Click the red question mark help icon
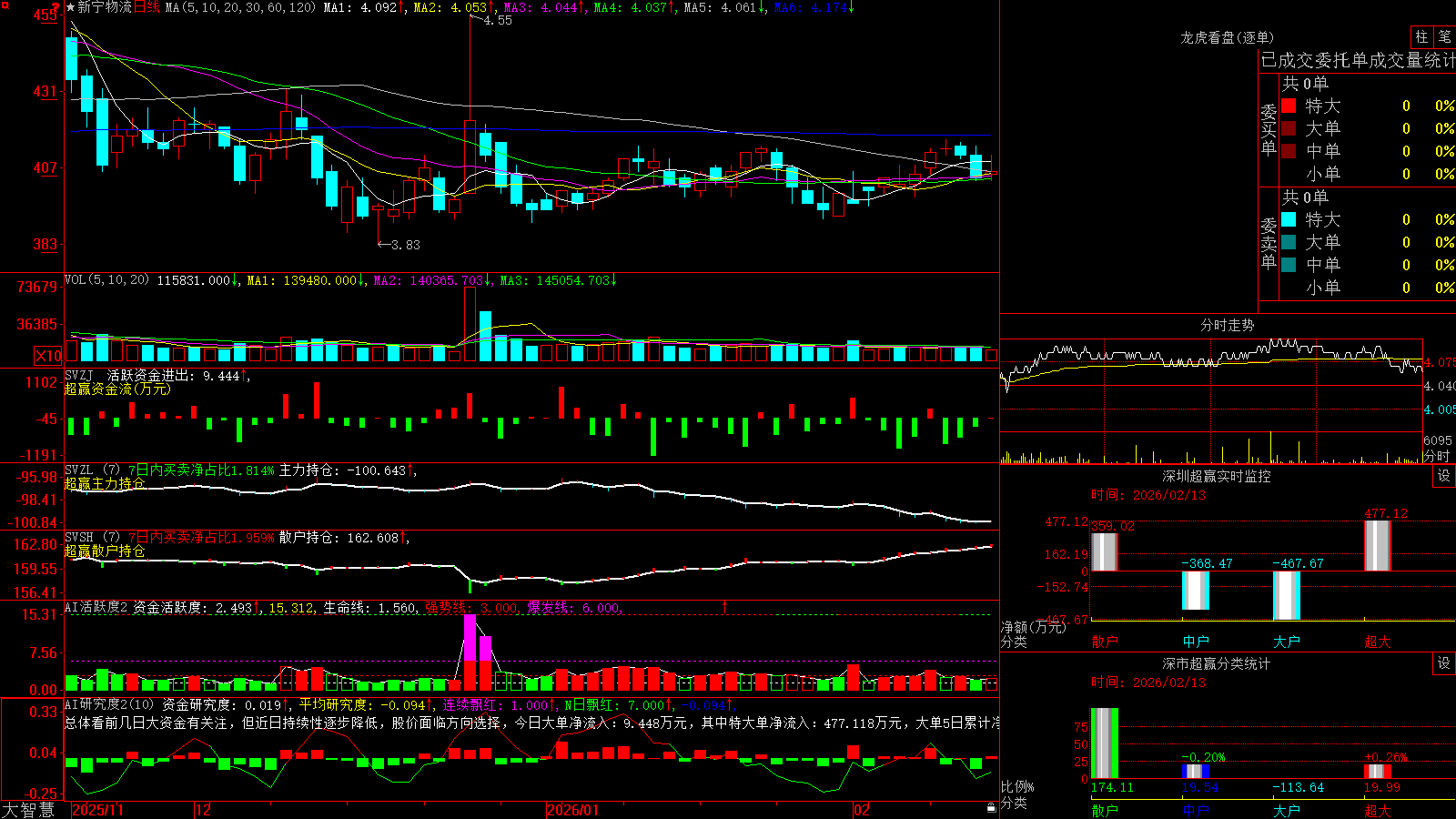The image size is (1456, 819). click(56, 7)
